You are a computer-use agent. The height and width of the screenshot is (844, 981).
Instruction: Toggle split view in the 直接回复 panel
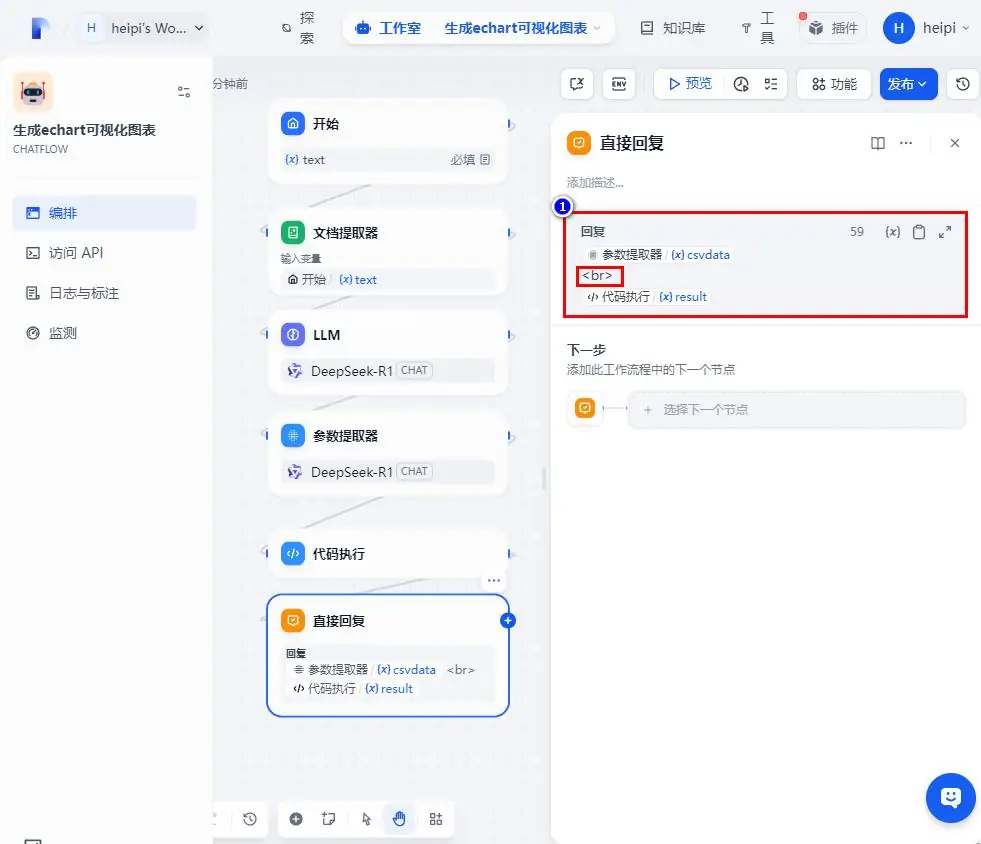click(877, 143)
